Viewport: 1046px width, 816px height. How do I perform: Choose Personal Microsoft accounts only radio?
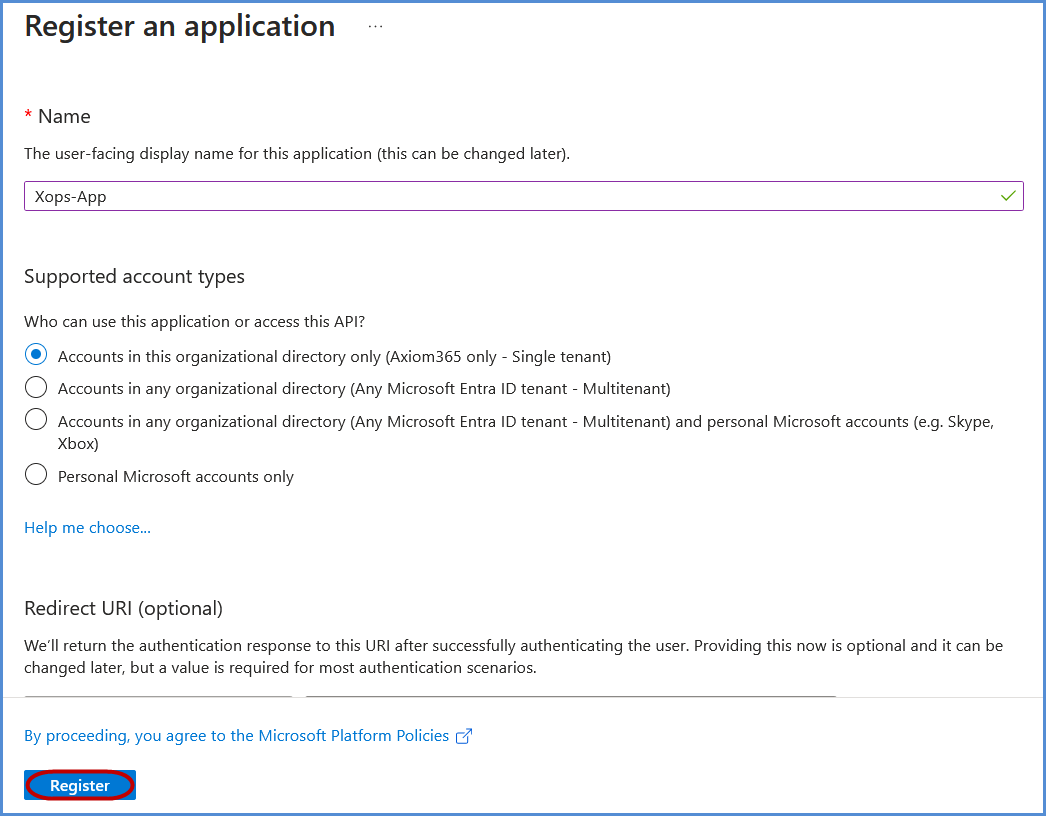point(36,475)
